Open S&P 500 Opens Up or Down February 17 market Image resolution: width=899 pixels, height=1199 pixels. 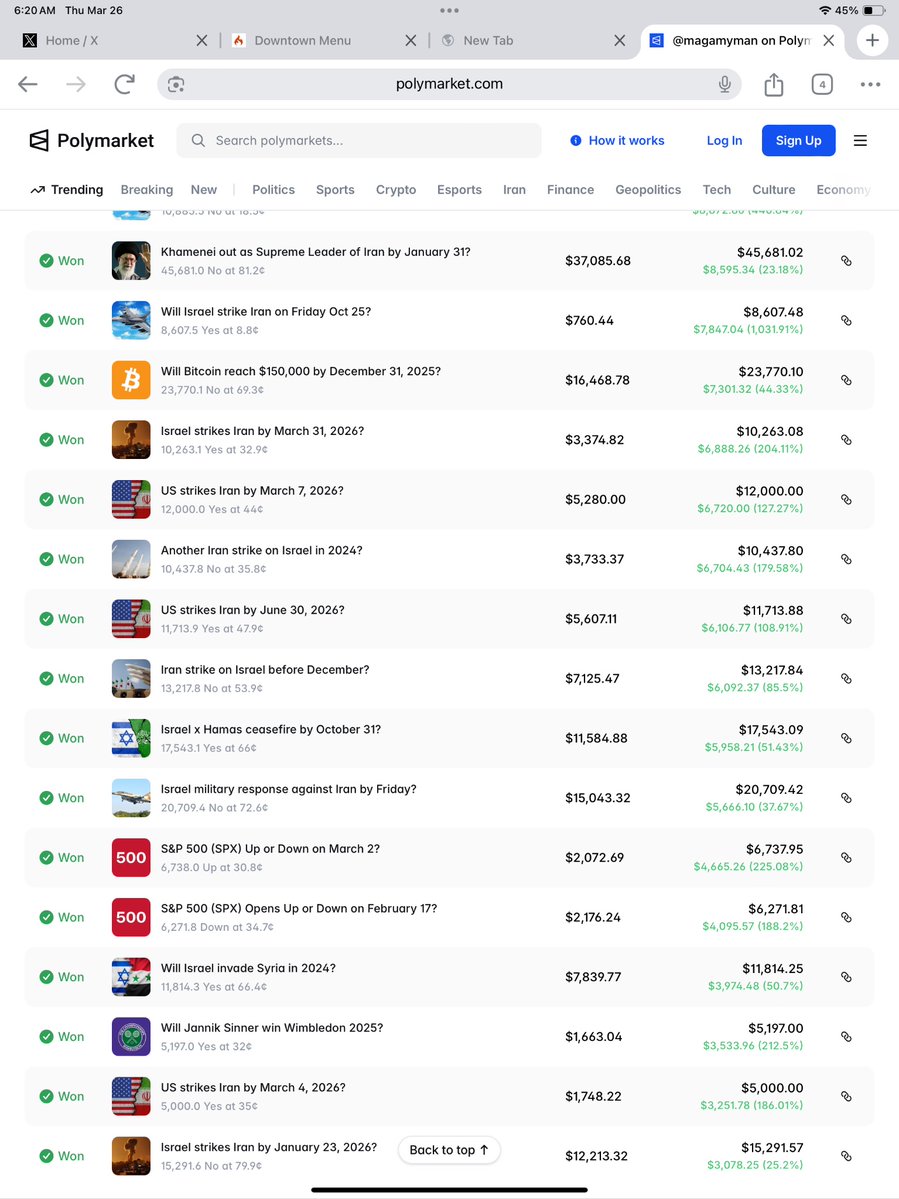click(x=299, y=908)
